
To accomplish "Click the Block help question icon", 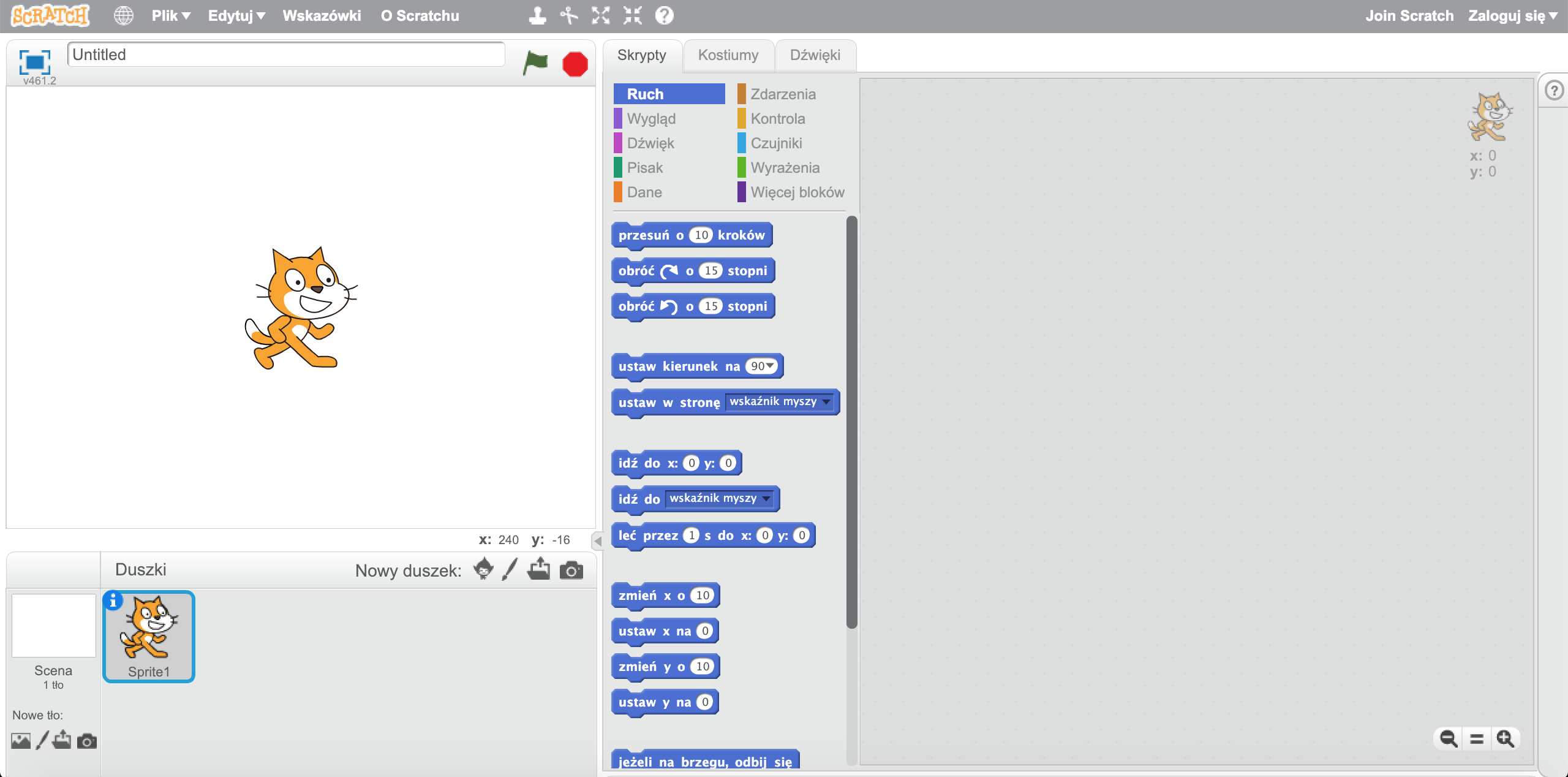I will point(665,16).
